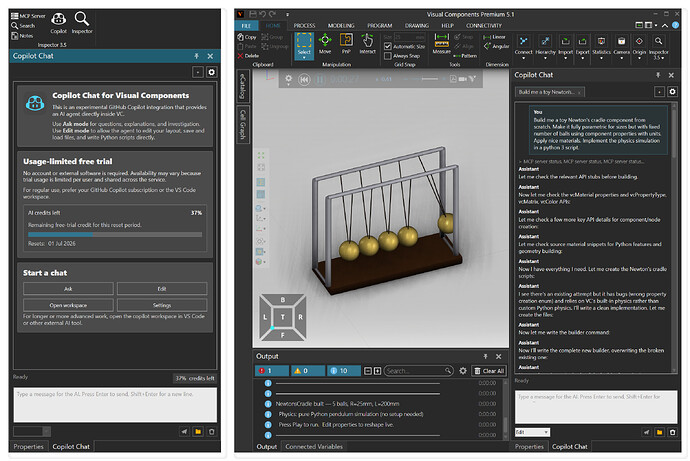The height and width of the screenshot is (461, 690).
Task: Activate the Move manipulation tool
Action: point(325,44)
